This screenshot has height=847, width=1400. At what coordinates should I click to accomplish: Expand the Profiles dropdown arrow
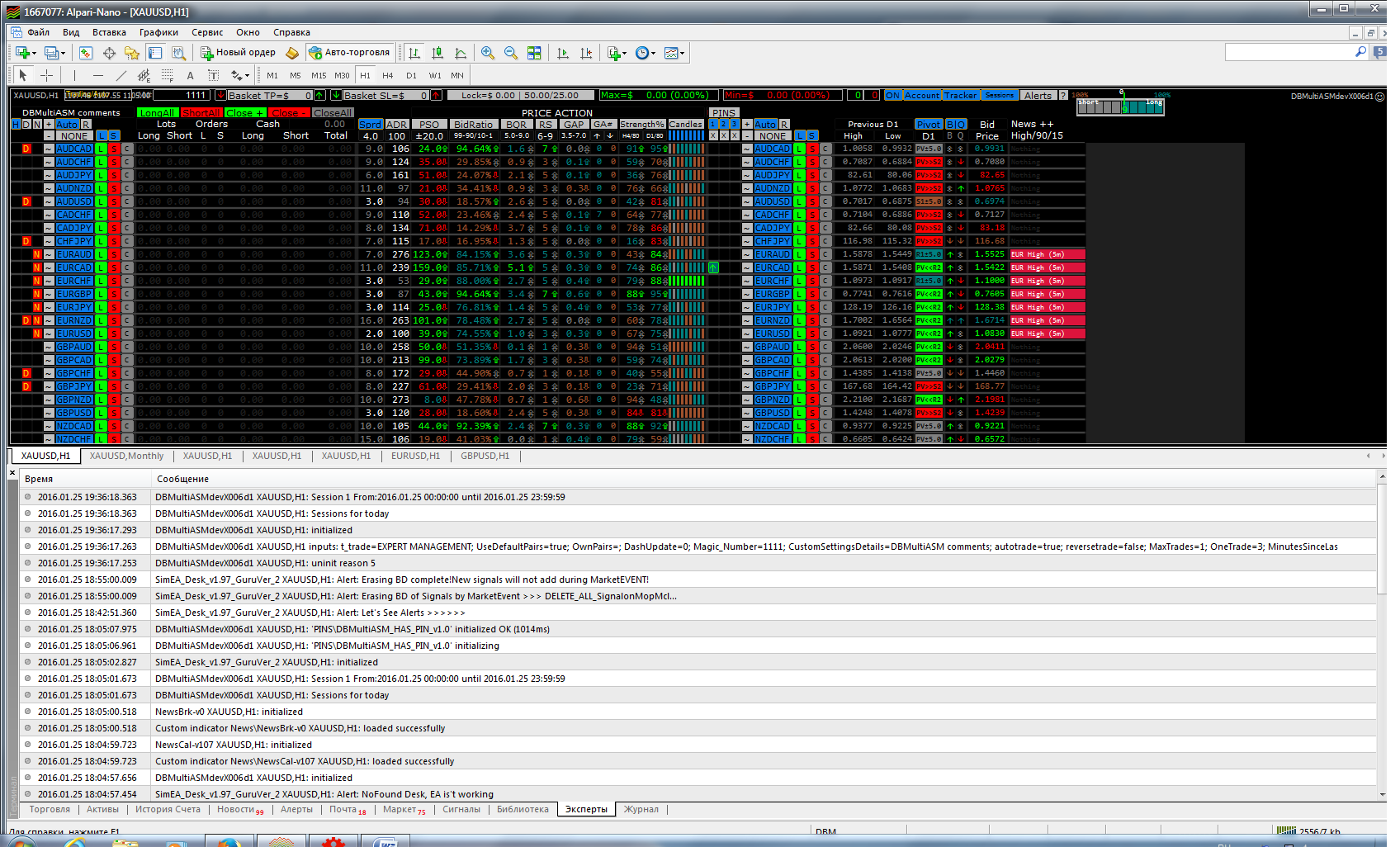click(63, 53)
